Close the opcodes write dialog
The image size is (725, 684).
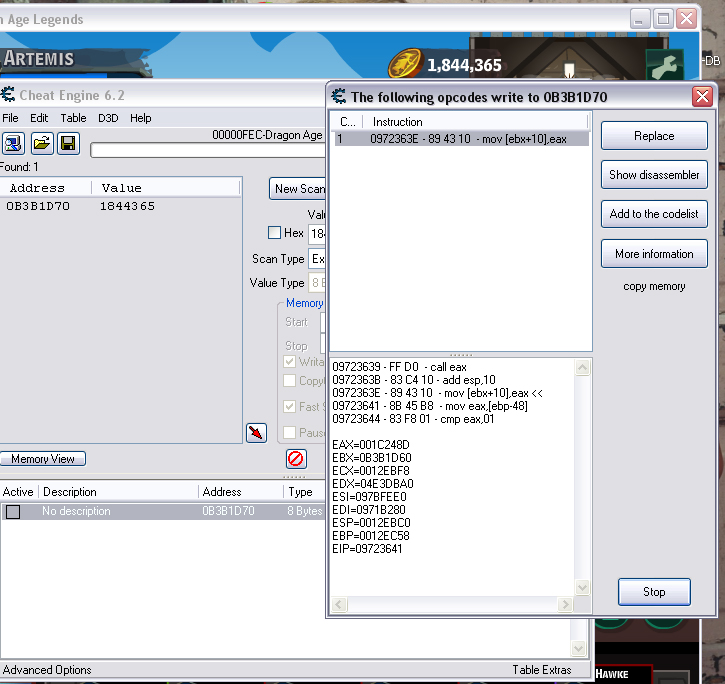click(702, 97)
